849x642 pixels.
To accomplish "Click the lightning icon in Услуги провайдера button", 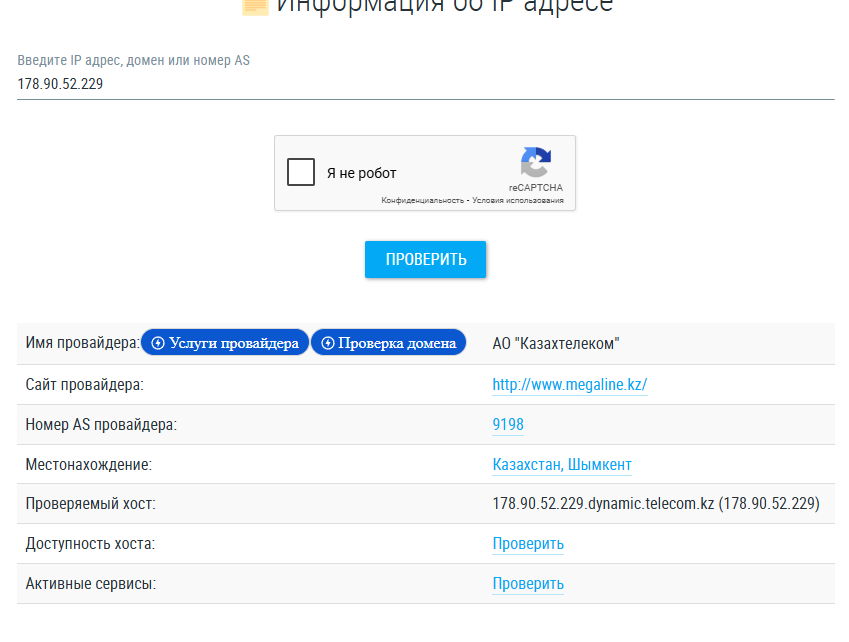I will pyautogui.click(x=158, y=343).
